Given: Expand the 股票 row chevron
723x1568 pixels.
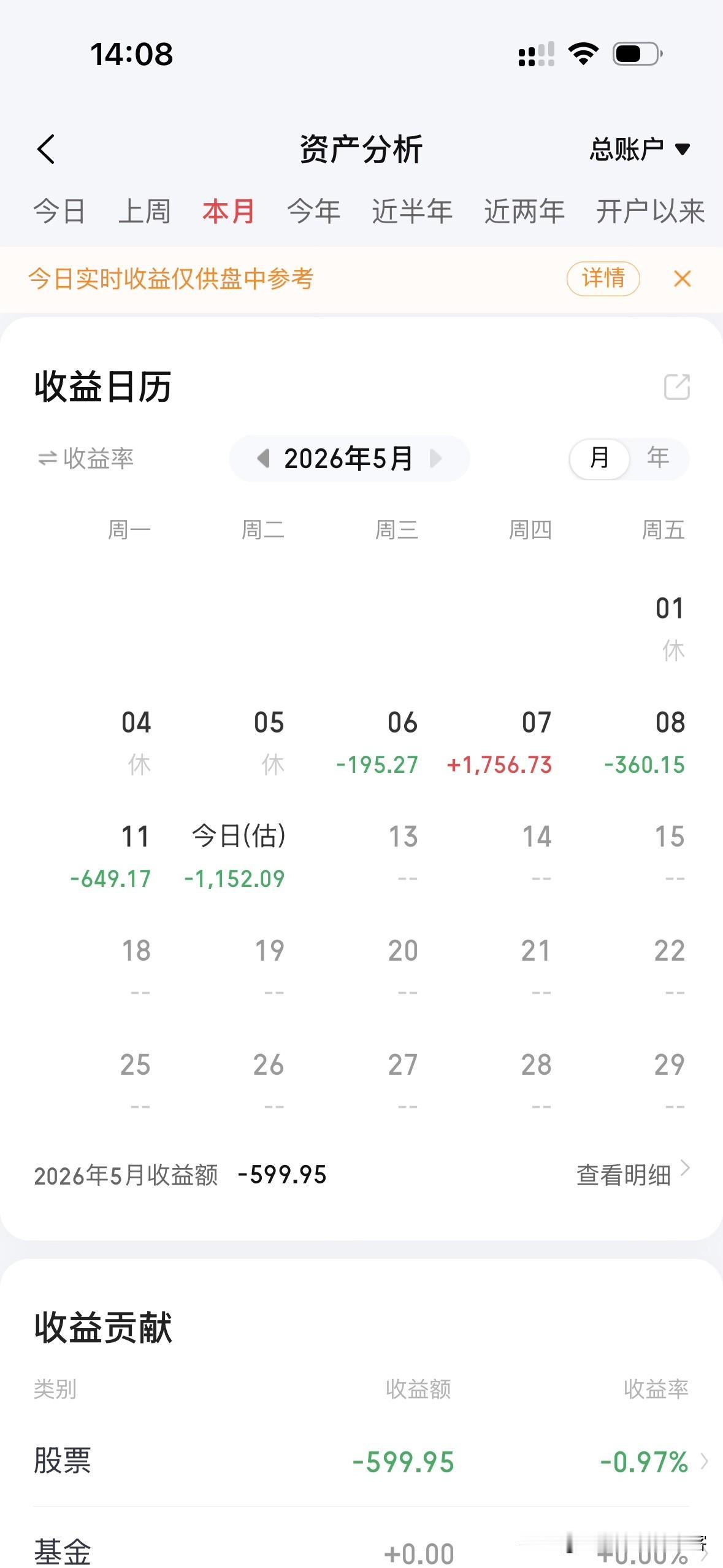Looking at the screenshot, I should (705, 1461).
